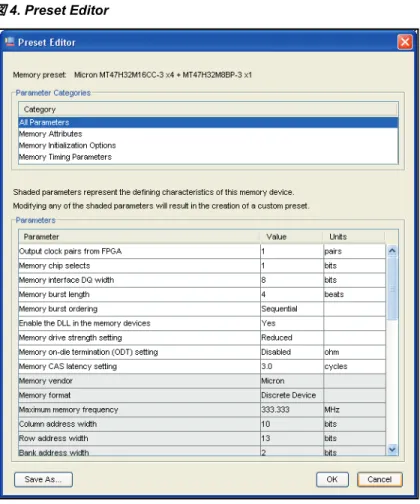
Task: Click the 'ohm' units cell
Action: (355, 352)
